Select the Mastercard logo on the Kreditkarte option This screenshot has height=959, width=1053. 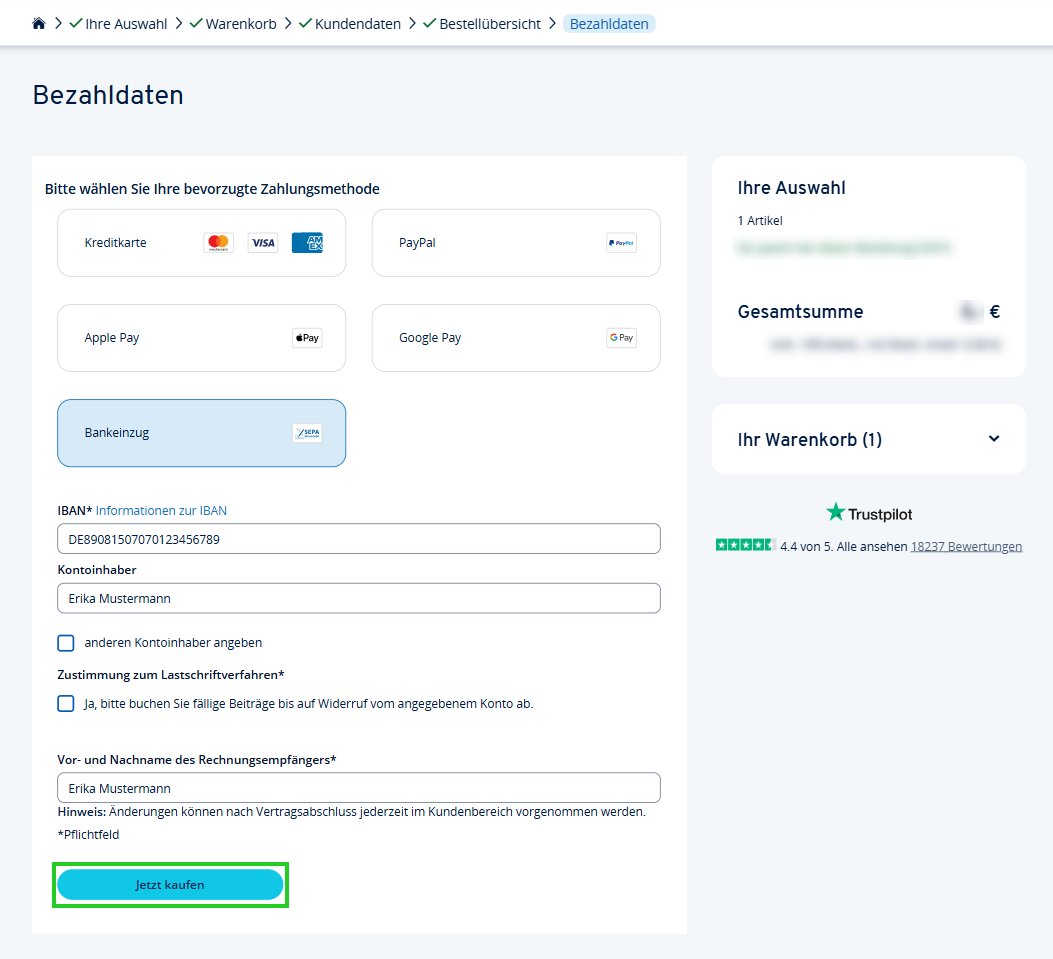218,242
